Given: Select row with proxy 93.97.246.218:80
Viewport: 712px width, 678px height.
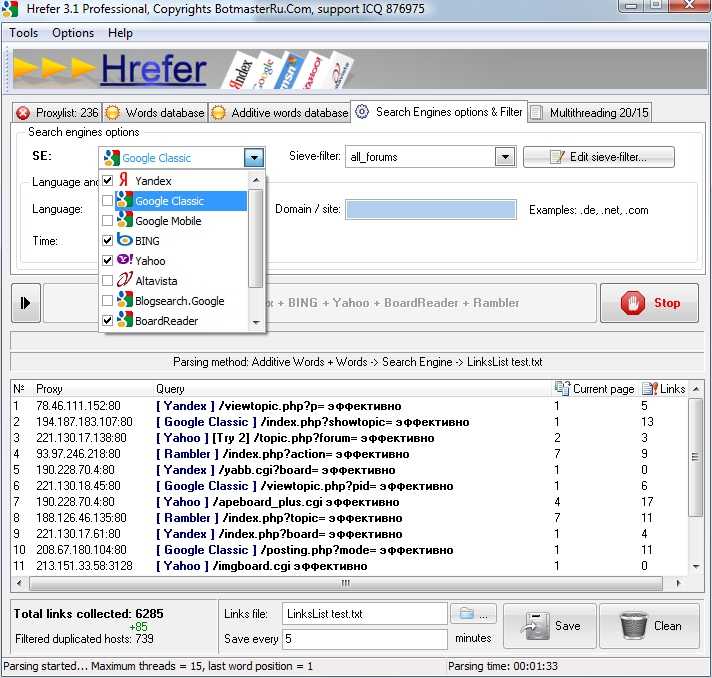Looking at the screenshot, I should coord(350,454).
